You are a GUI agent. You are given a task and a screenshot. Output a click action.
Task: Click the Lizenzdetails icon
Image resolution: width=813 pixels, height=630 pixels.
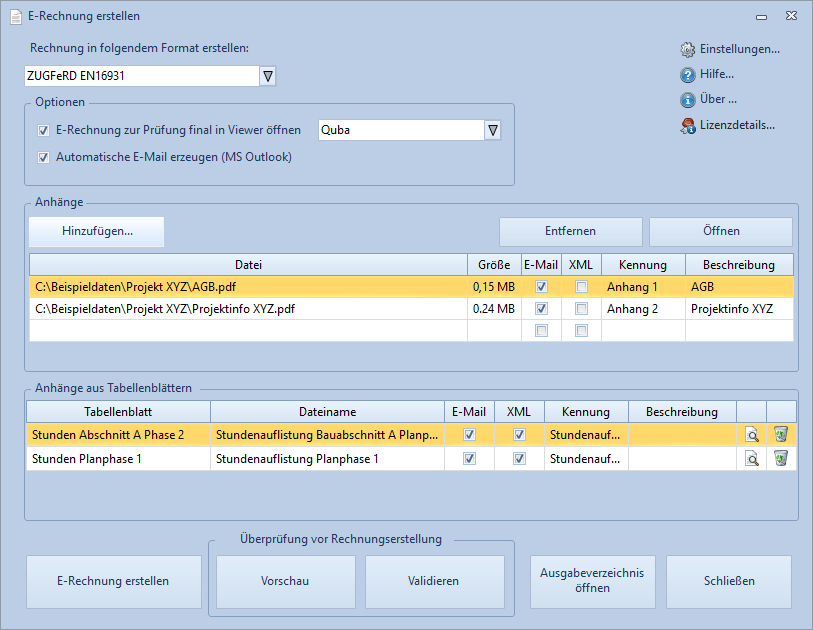pyautogui.click(x=688, y=125)
